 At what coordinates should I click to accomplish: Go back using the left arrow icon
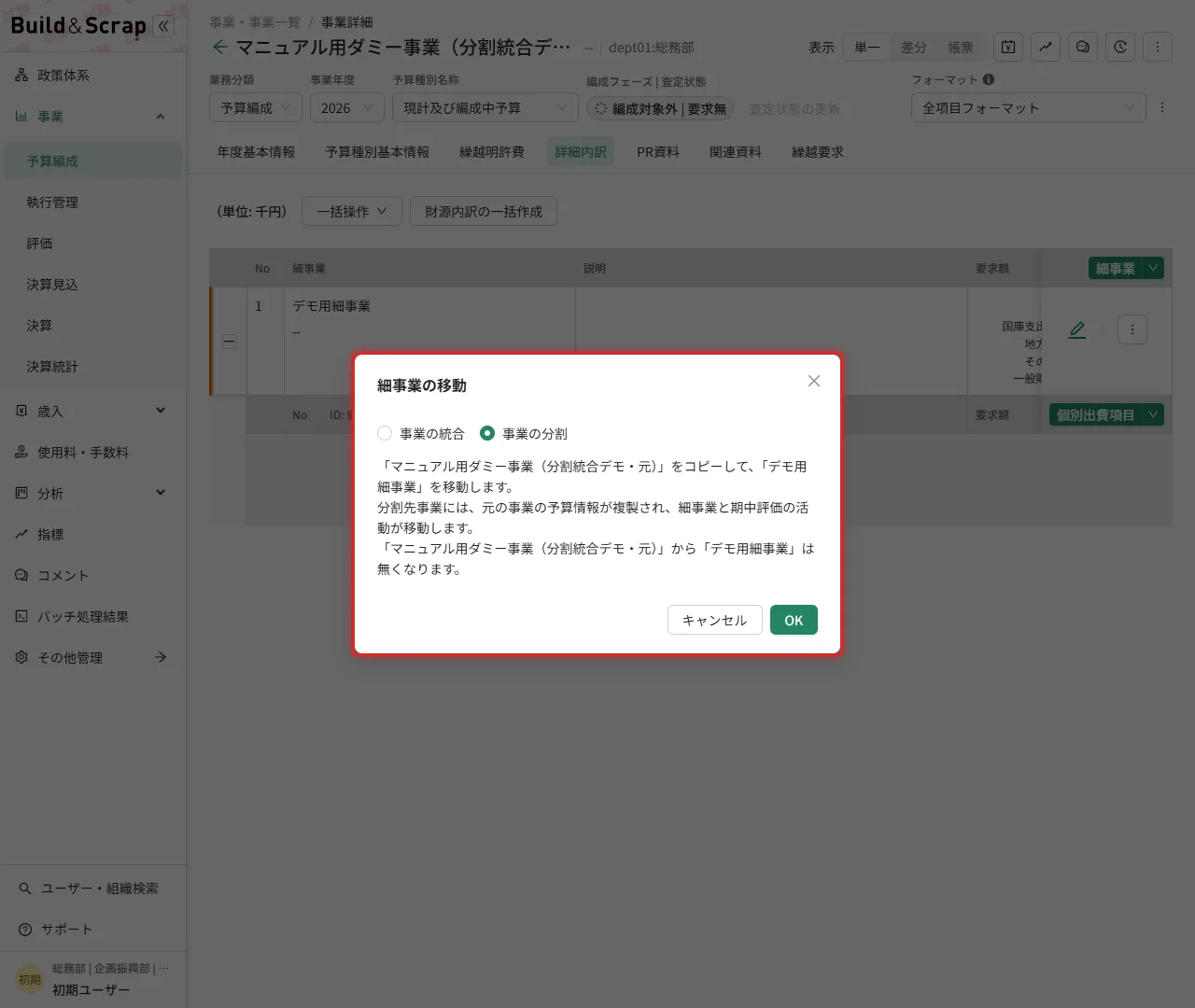tap(219, 47)
